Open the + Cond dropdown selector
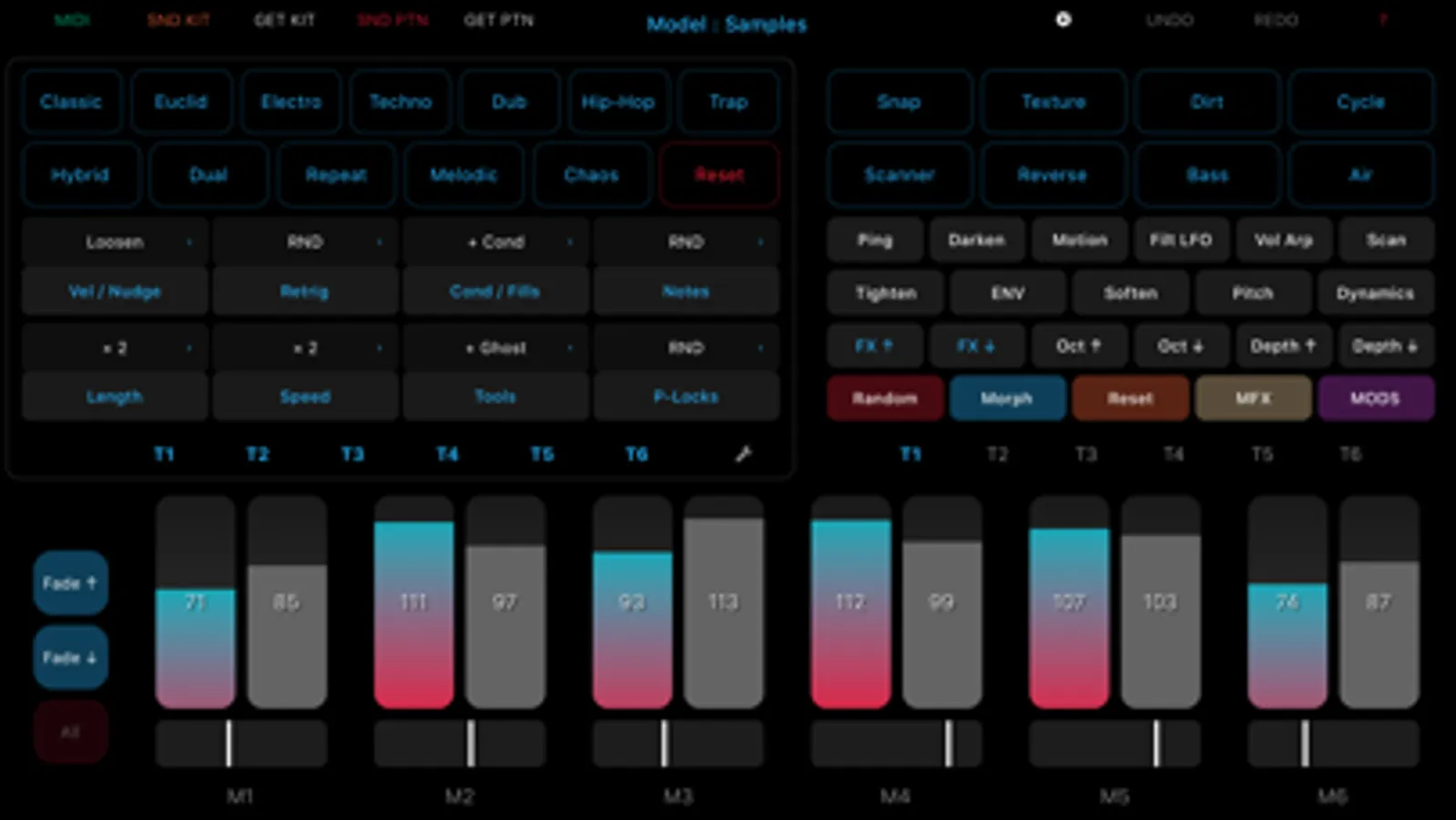Screen dimensions: 1456x820 coord(495,242)
